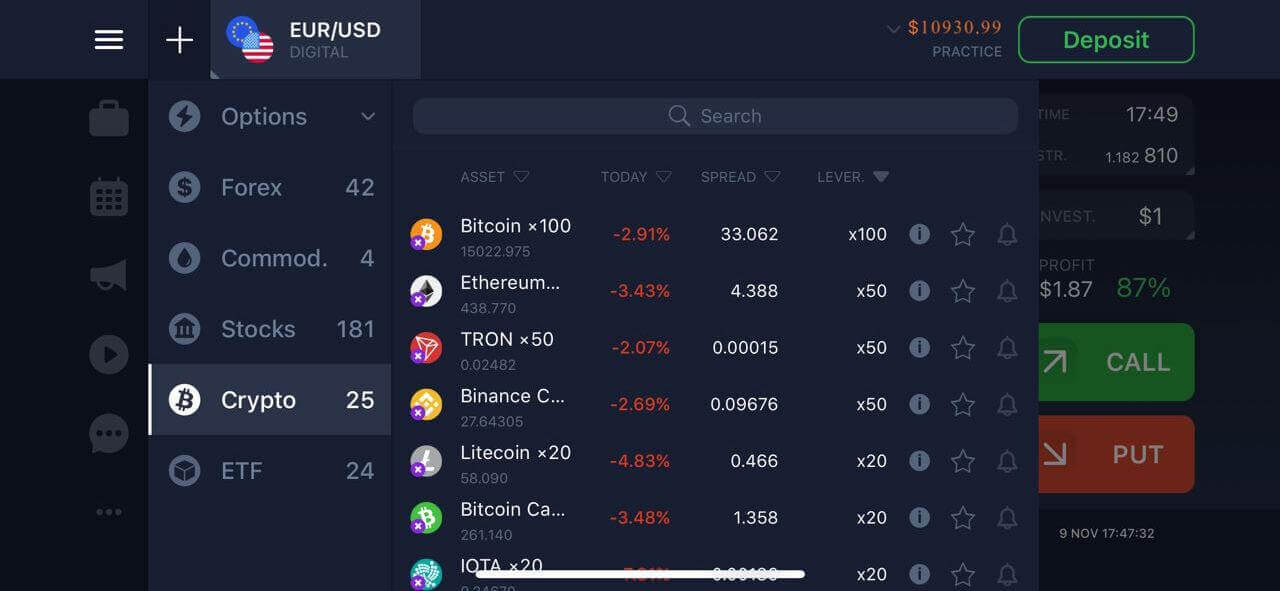Screen dimensions: 1280x591
Task: Select the Forex category
Action: (270, 187)
